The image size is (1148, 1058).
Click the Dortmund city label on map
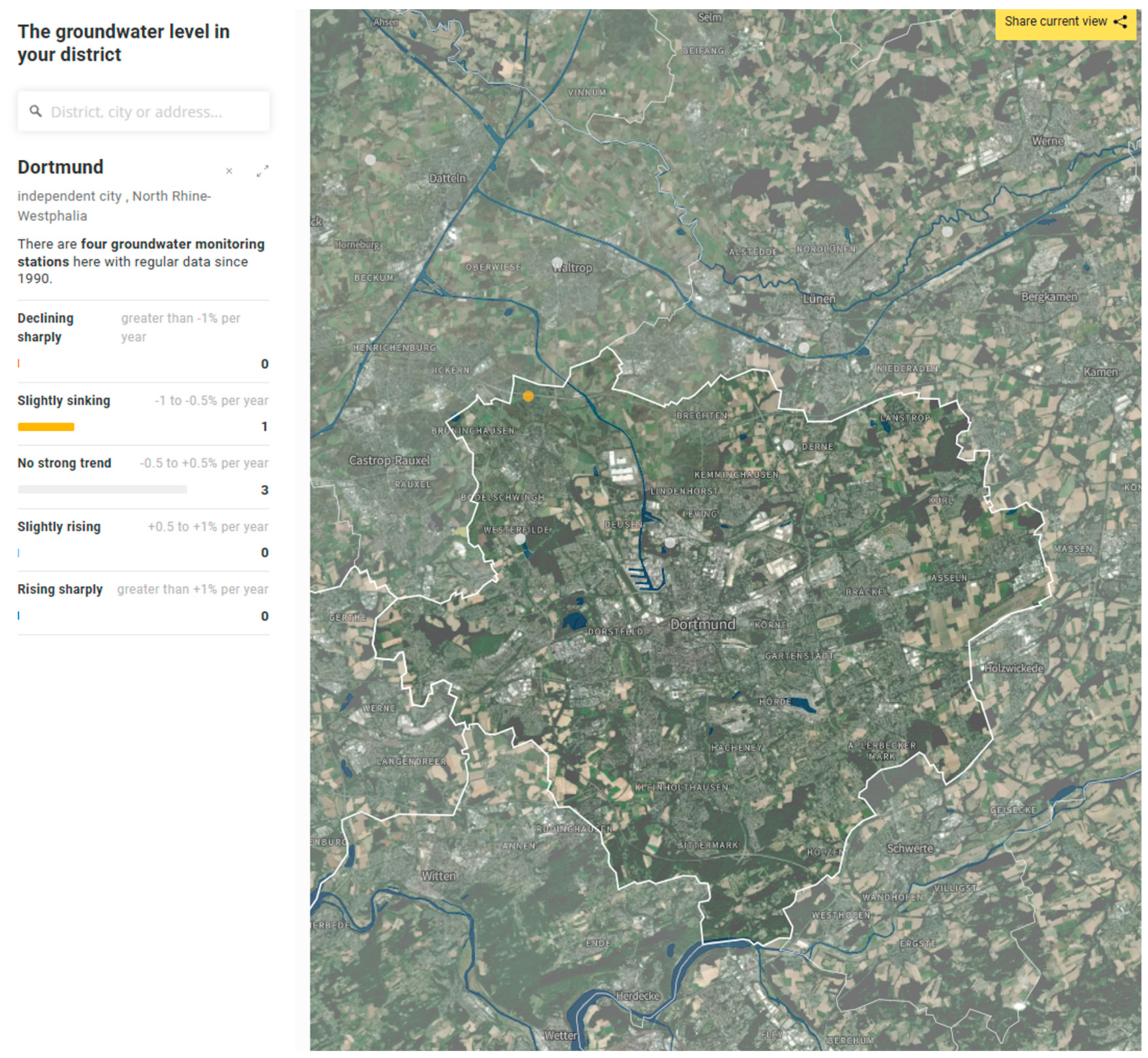pyautogui.click(x=703, y=625)
